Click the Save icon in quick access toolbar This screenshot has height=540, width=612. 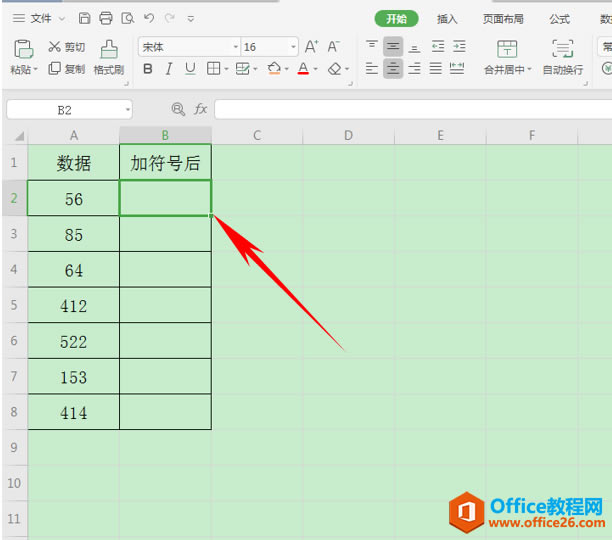(84, 18)
